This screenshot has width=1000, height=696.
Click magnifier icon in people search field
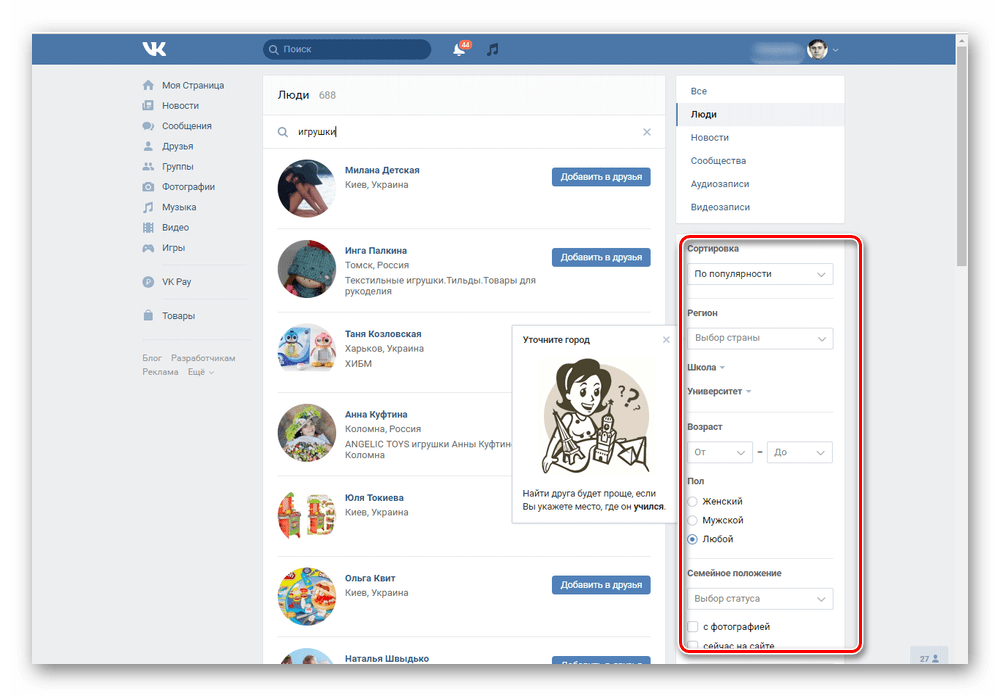point(283,132)
